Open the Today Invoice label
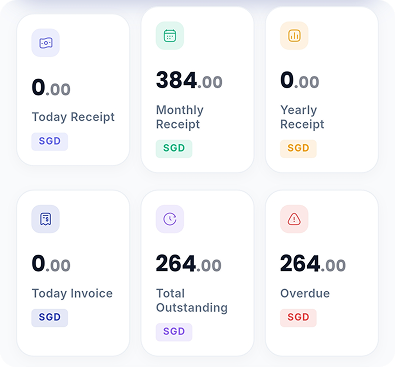 click(72, 293)
